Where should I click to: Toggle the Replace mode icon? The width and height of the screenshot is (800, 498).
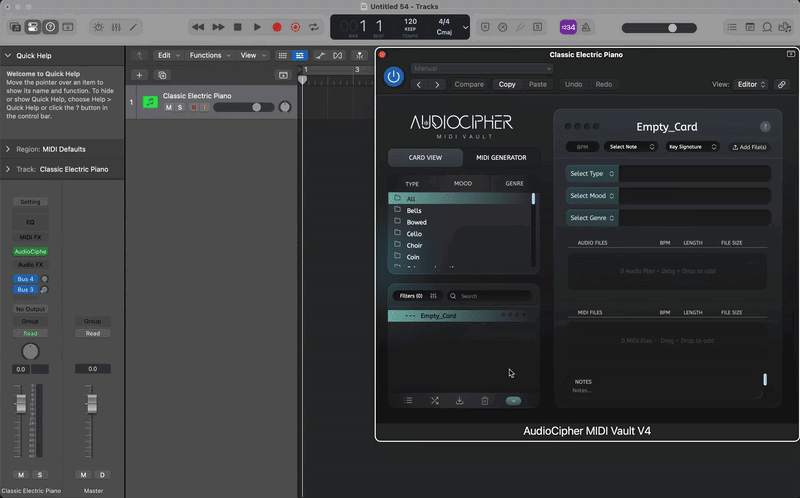[x=485, y=27]
